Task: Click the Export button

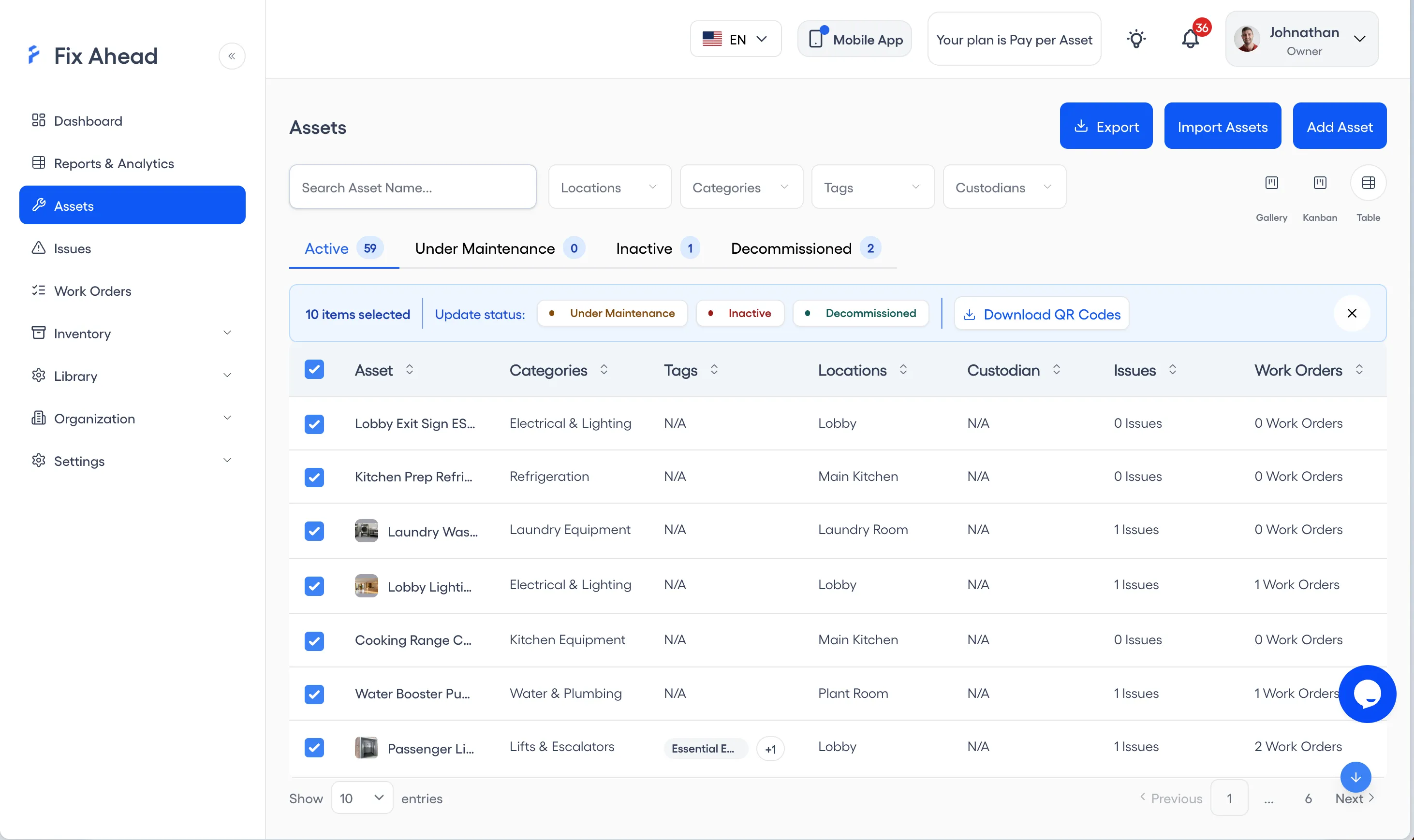Action: point(1105,126)
